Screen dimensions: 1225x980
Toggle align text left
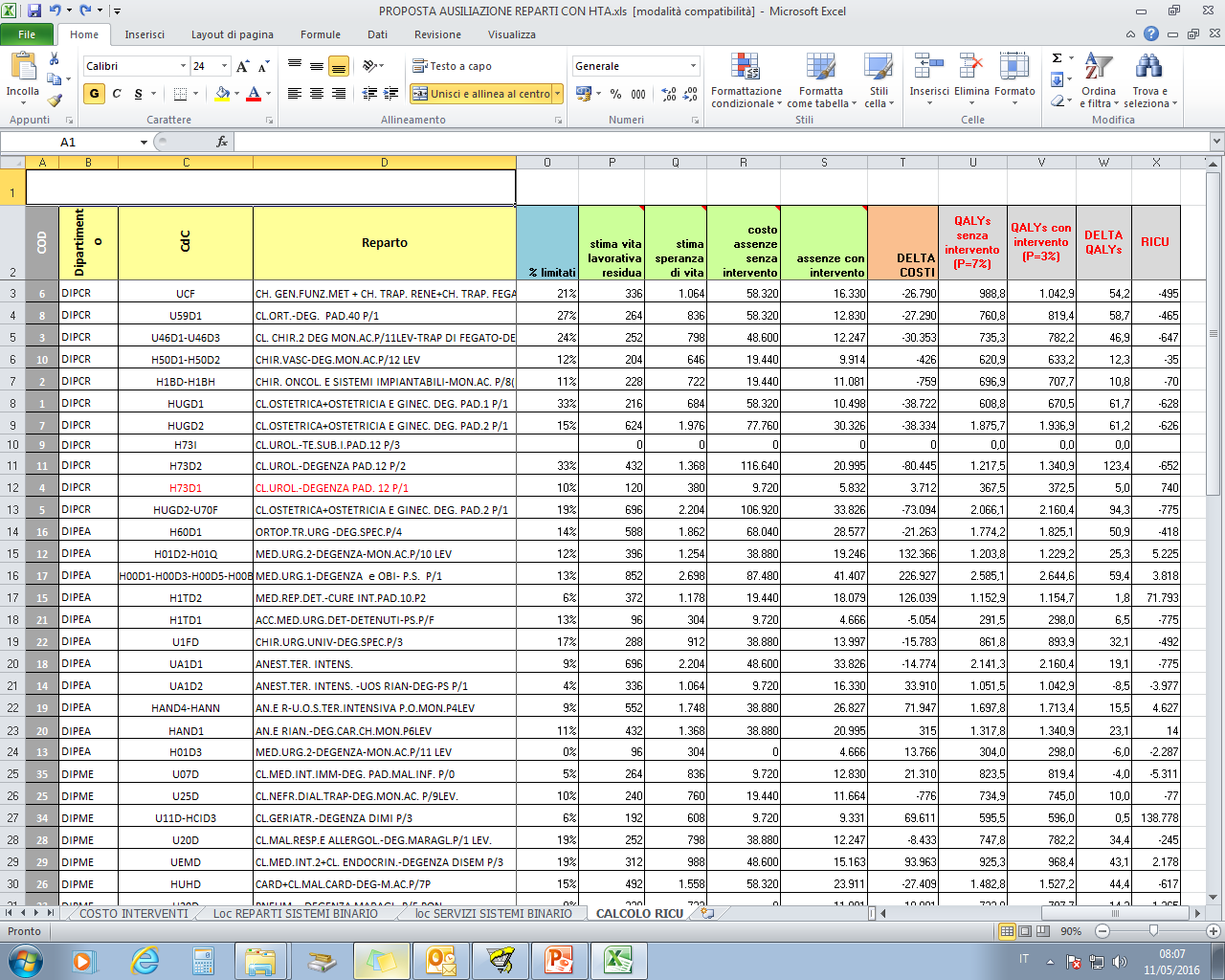[295, 93]
